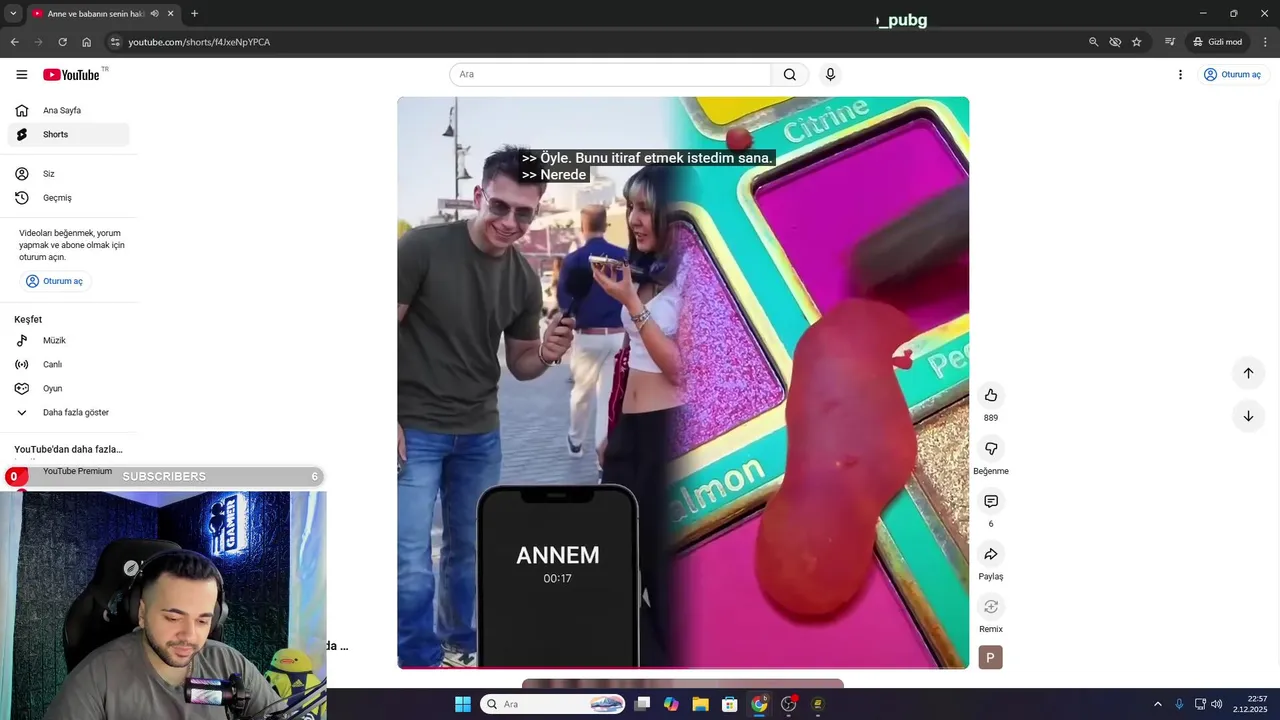Open OBS Studio from taskbar
1280x720 pixels.
point(789,704)
